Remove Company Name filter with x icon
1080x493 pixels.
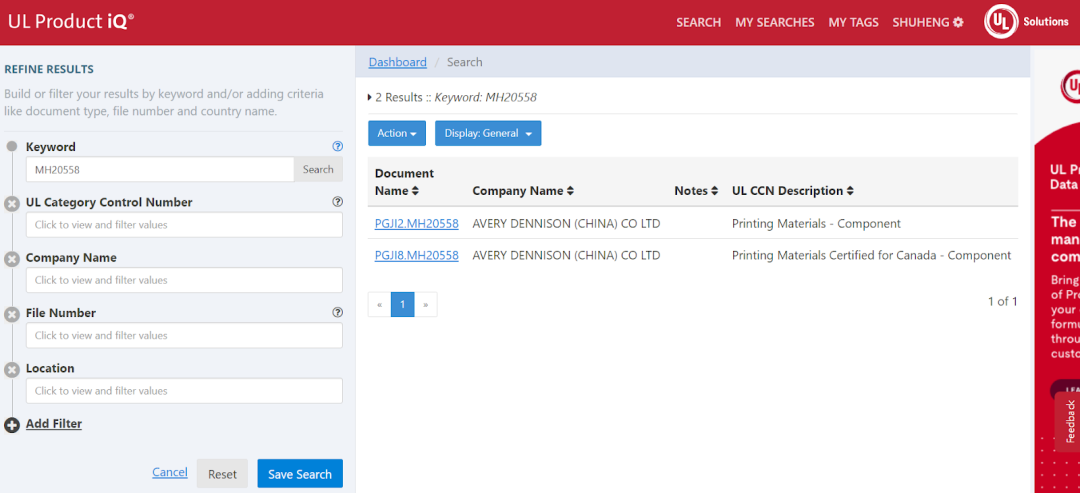coord(12,259)
